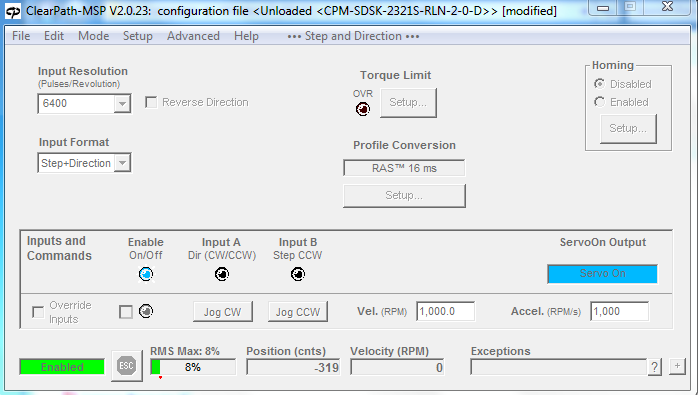Click the Input A direction LED indicator

click(222, 274)
